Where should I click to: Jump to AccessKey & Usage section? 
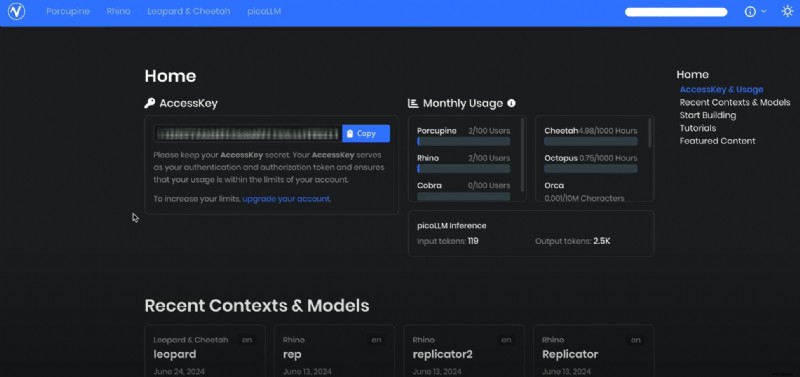721,89
